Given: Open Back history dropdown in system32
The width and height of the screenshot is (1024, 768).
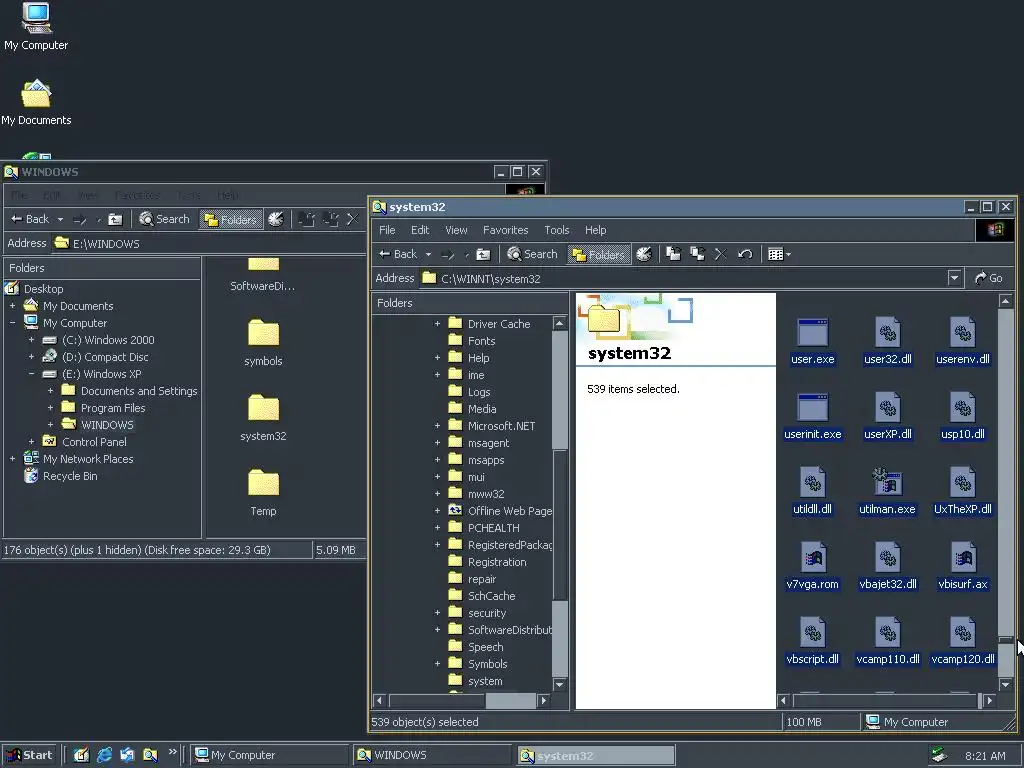Looking at the screenshot, I should pyautogui.click(x=428, y=254).
